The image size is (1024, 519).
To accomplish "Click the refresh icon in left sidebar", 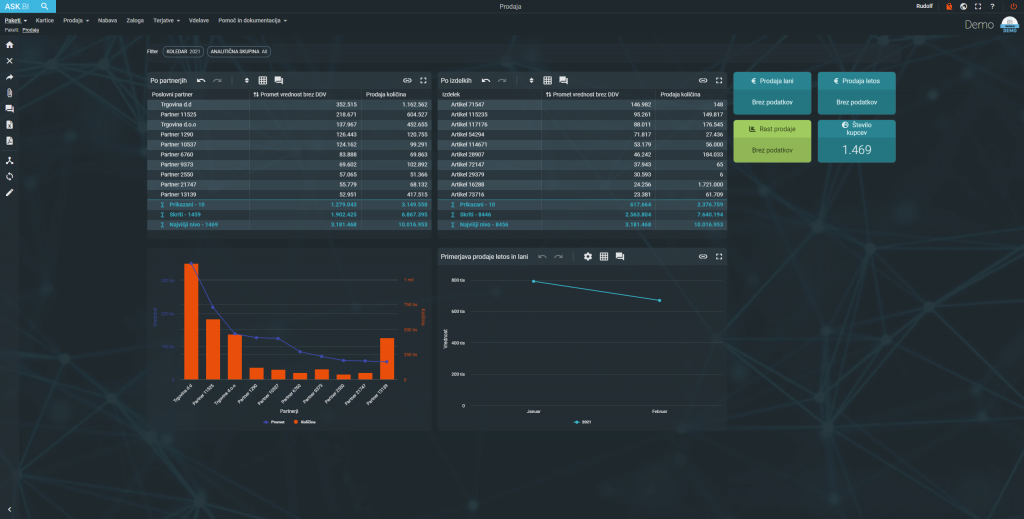I will point(10,176).
